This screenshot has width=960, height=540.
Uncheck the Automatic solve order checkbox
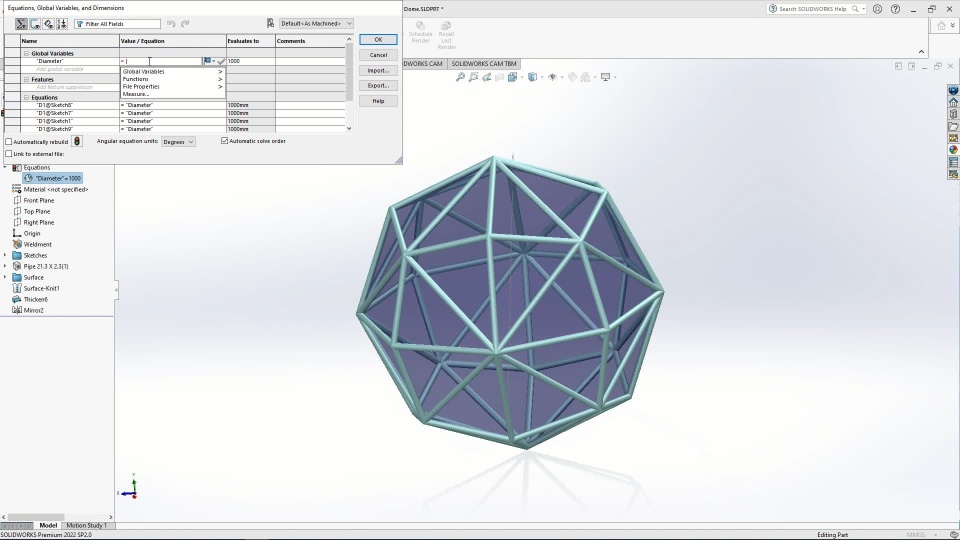pyautogui.click(x=225, y=141)
